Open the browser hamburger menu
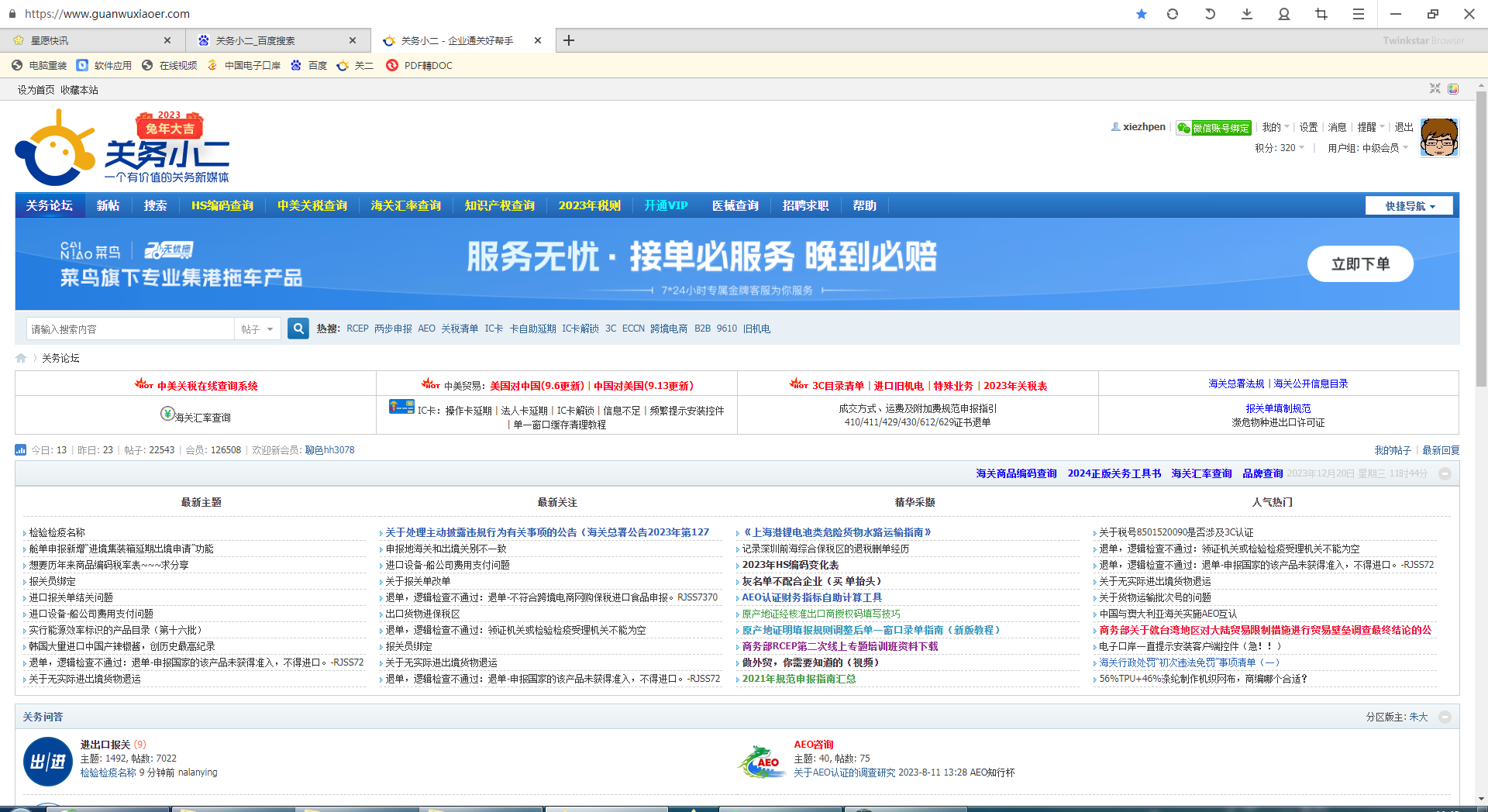 click(x=1359, y=14)
